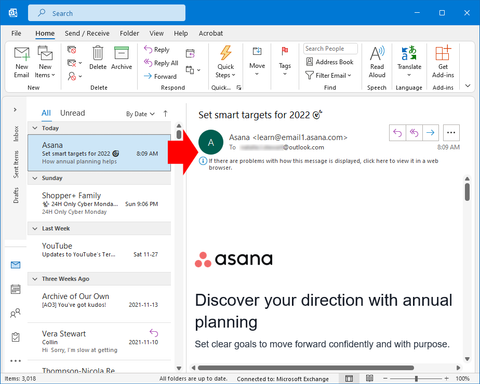The image size is (480, 384).
Task: Switch to Calendar view icon
Action: (x=16, y=289)
